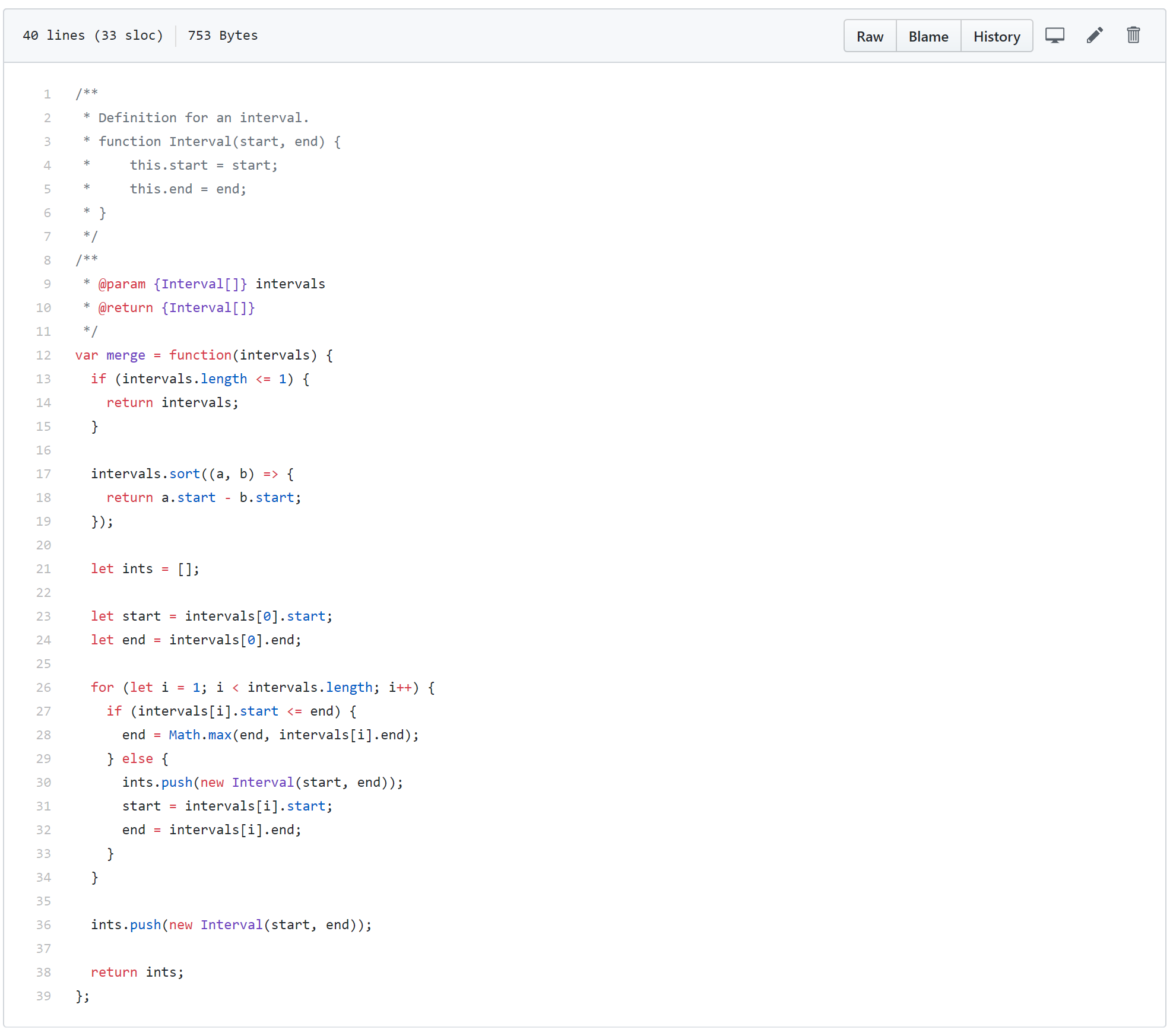Select line number 36
This screenshot has width=1173, height=1036.
tap(43, 924)
